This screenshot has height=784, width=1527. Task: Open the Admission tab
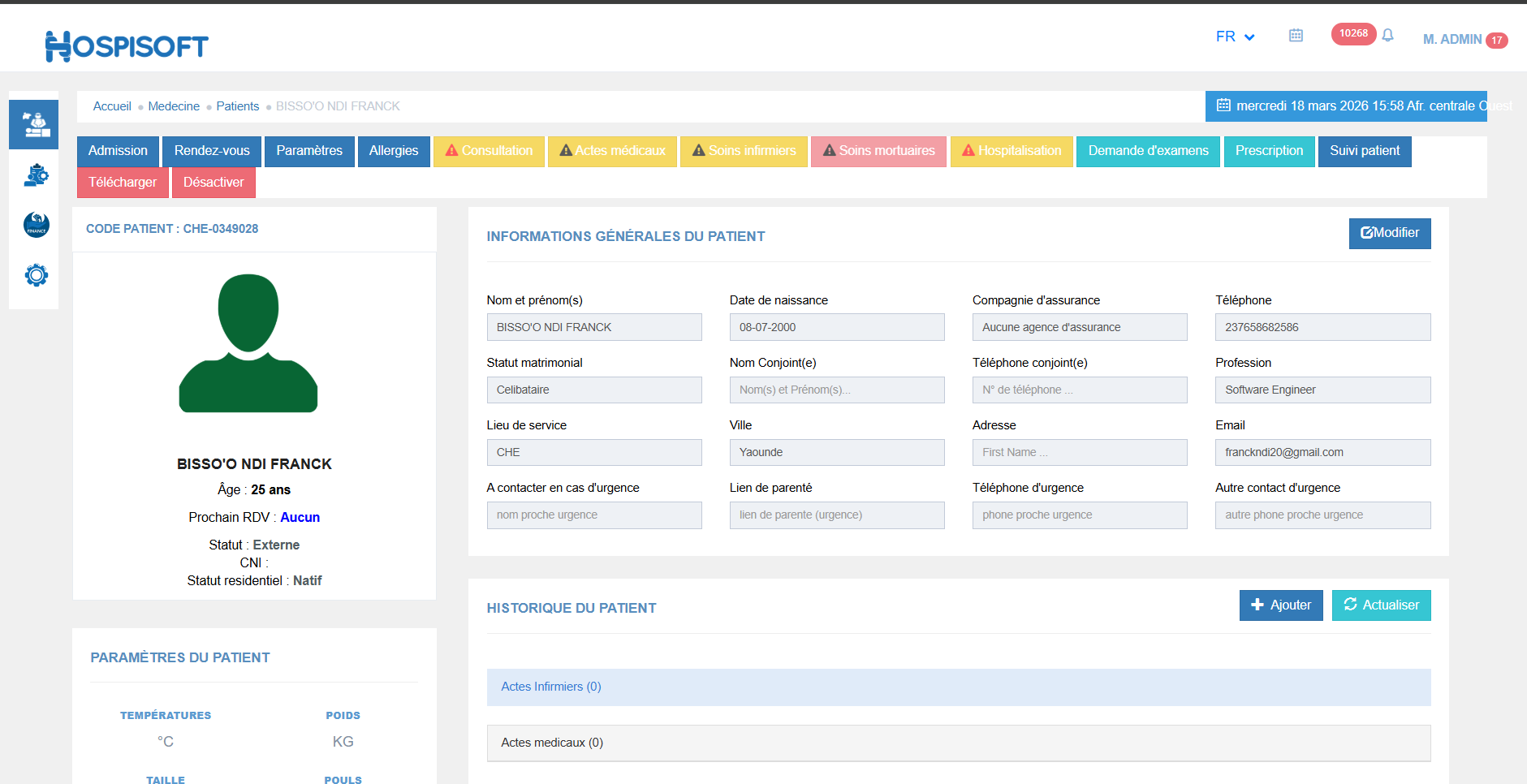118,151
